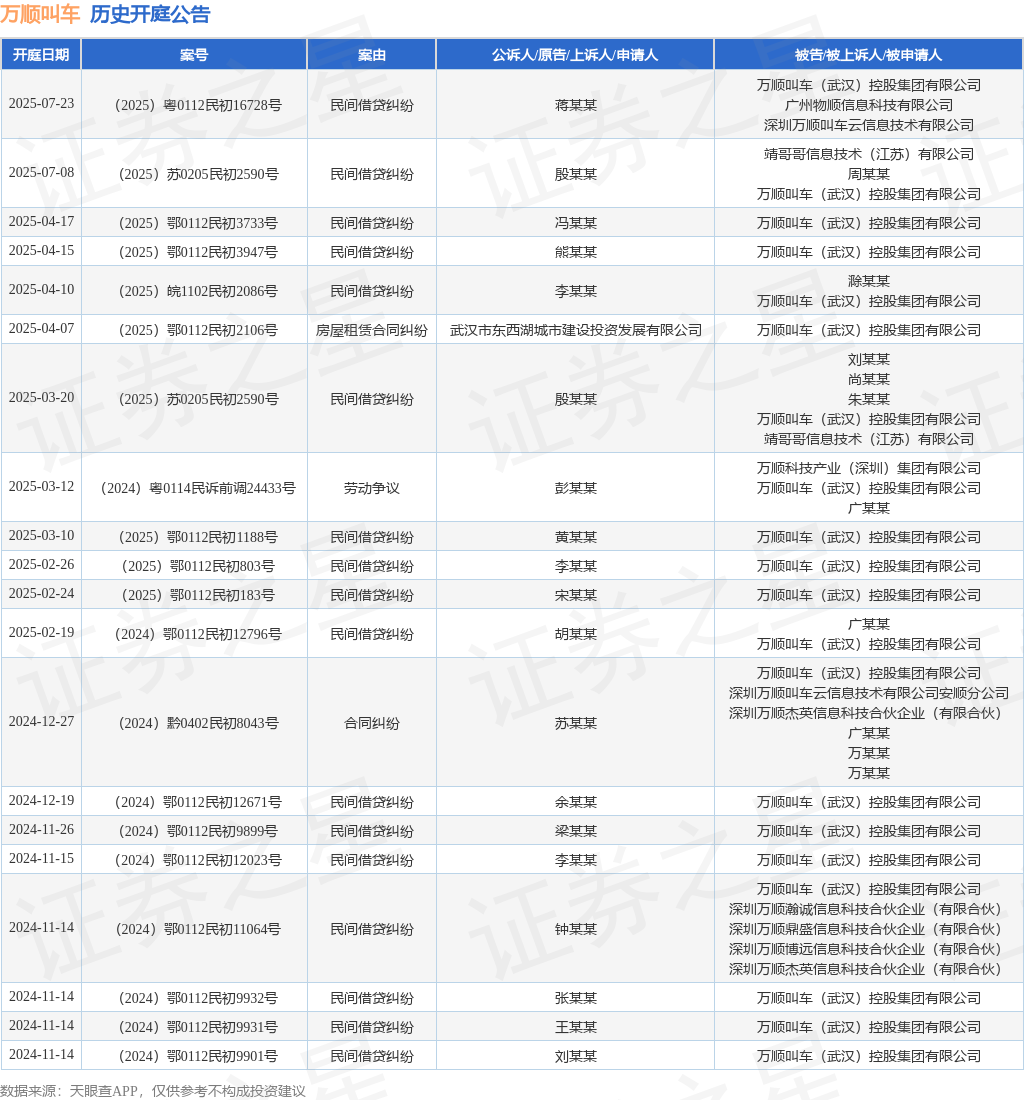This screenshot has width=1024, height=1100.
Task: Click the 劳动争议 case cause
Action: click(372, 488)
